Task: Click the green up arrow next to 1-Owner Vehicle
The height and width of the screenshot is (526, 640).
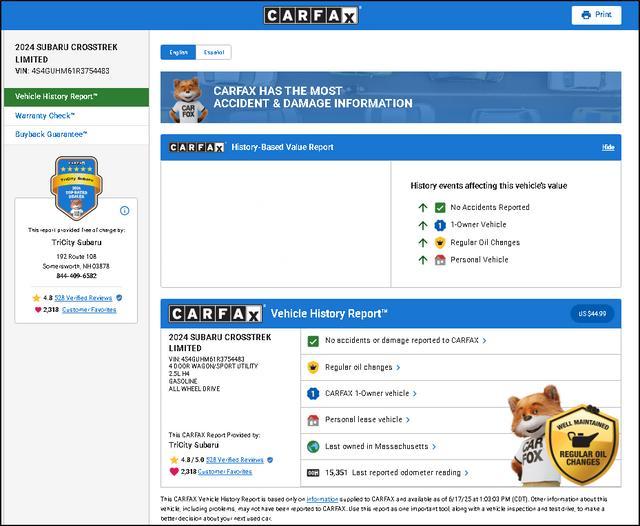Action: (x=423, y=225)
